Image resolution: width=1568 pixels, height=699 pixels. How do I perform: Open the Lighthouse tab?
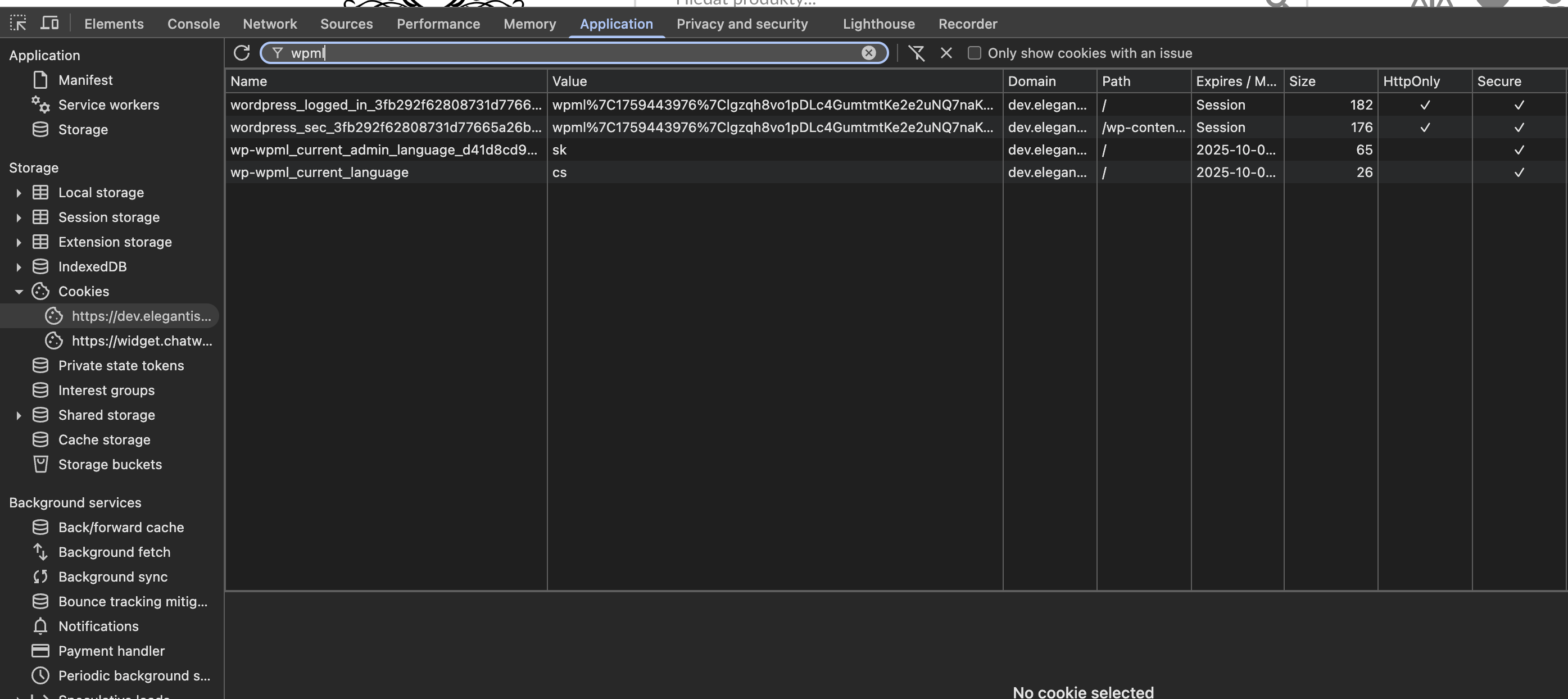878,24
